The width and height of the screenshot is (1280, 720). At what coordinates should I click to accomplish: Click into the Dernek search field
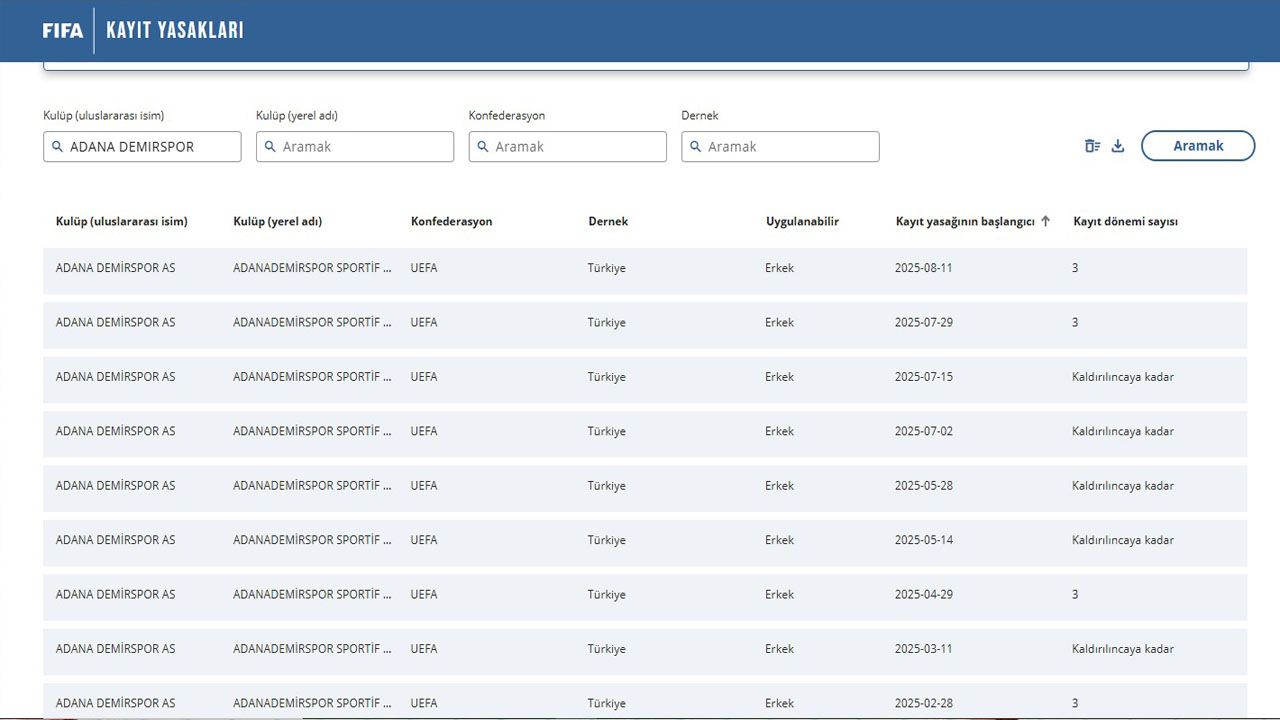(788, 147)
